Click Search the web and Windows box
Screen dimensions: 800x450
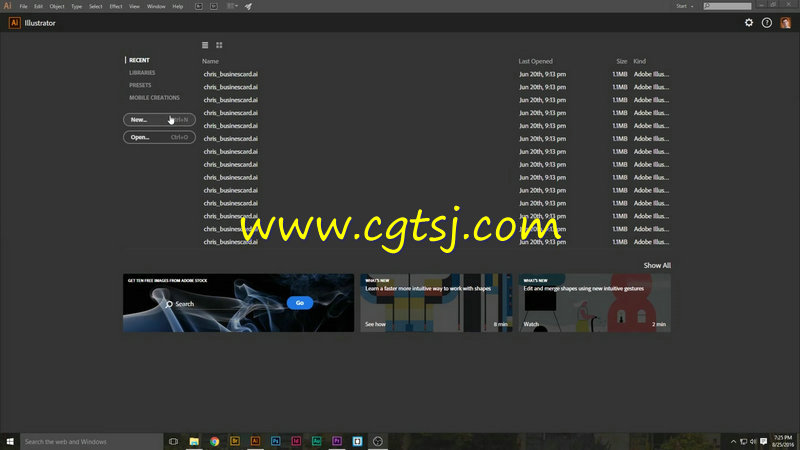[x=92, y=441]
